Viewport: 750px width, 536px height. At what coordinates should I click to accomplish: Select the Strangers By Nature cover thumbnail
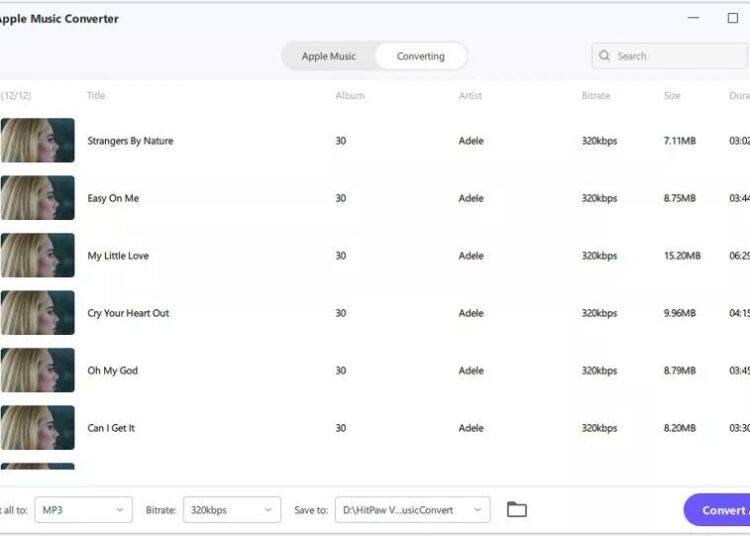pyautogui.click(x=37, y=140)
